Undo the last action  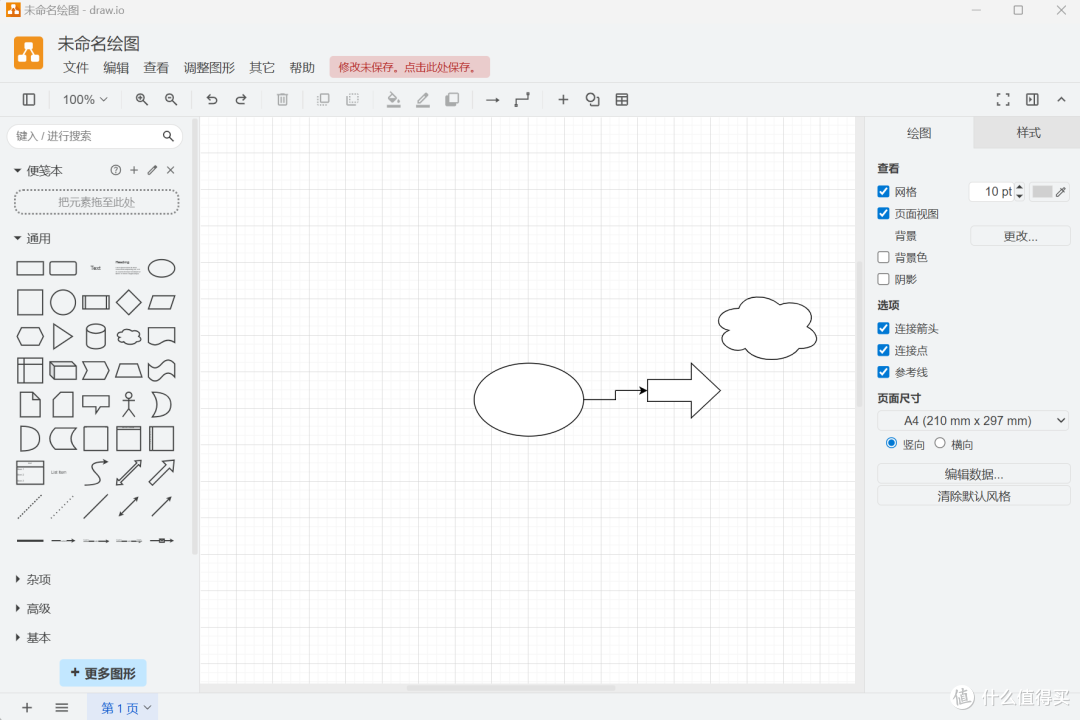click(211, 100)
